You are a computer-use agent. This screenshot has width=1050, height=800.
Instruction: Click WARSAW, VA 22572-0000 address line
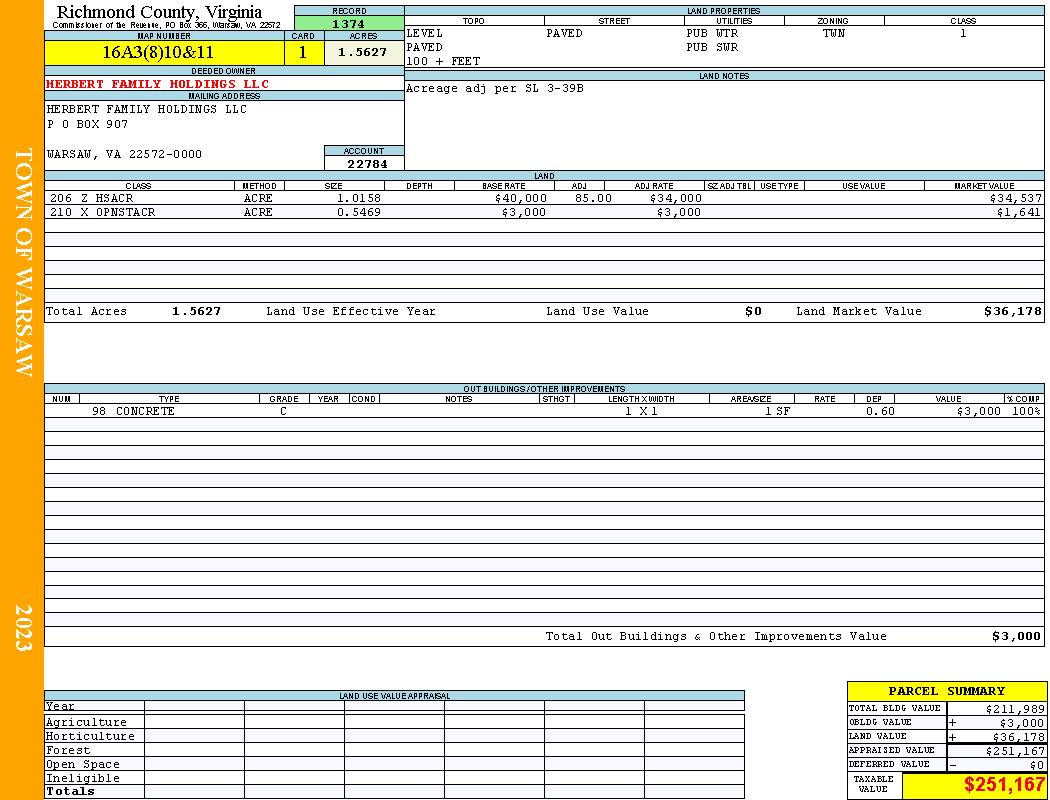pyautogui.click(x=124, y=155)
